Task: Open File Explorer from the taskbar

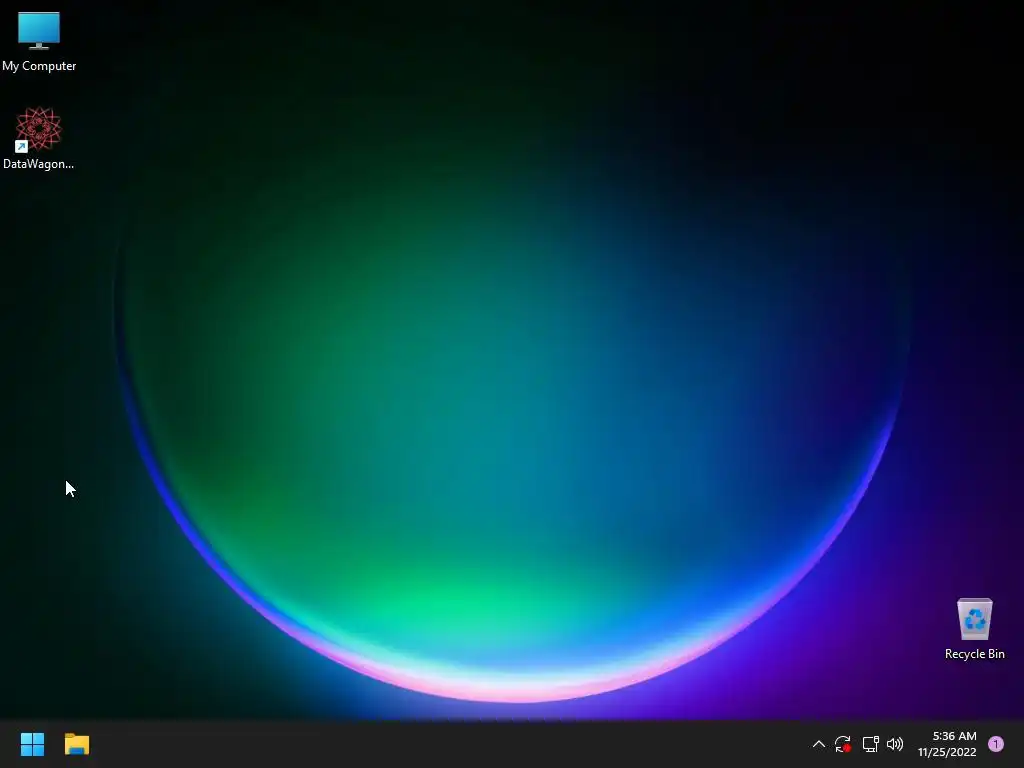Action: click(x=77, y=744)
